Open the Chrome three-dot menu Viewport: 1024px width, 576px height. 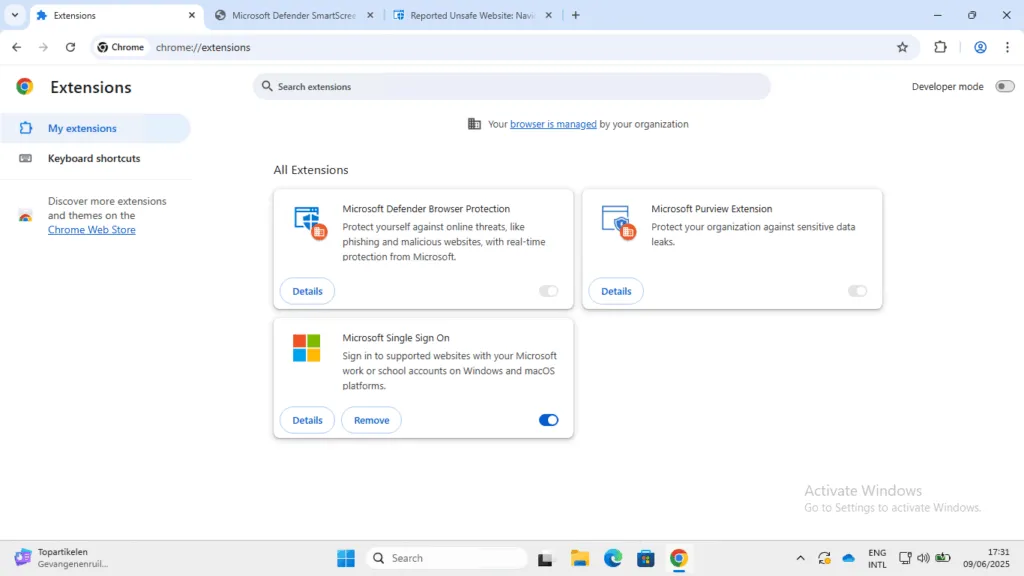point(1007,47)
